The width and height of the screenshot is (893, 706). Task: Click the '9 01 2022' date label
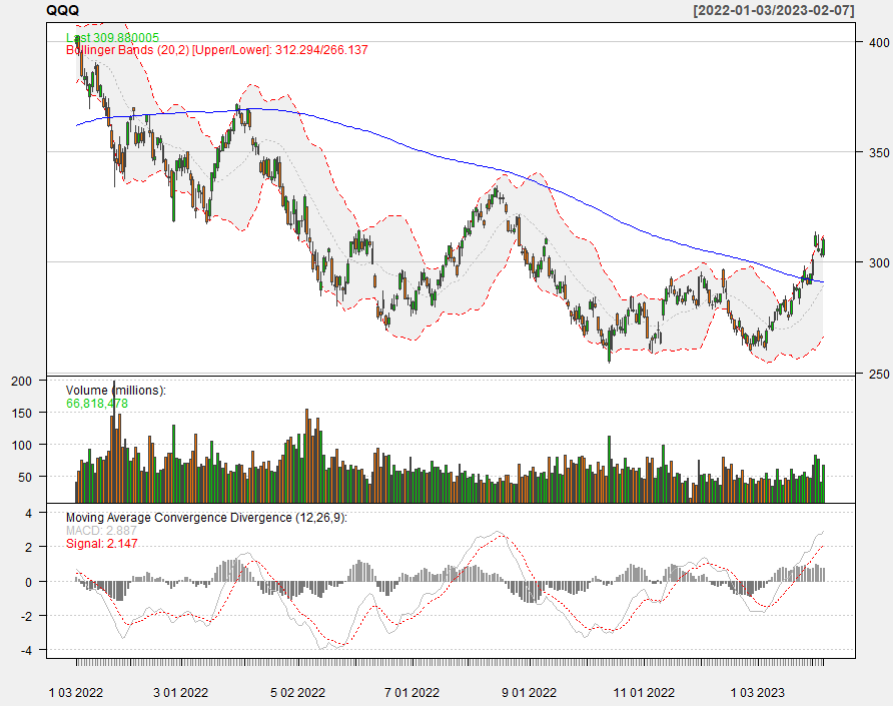[x=529, y=693]
